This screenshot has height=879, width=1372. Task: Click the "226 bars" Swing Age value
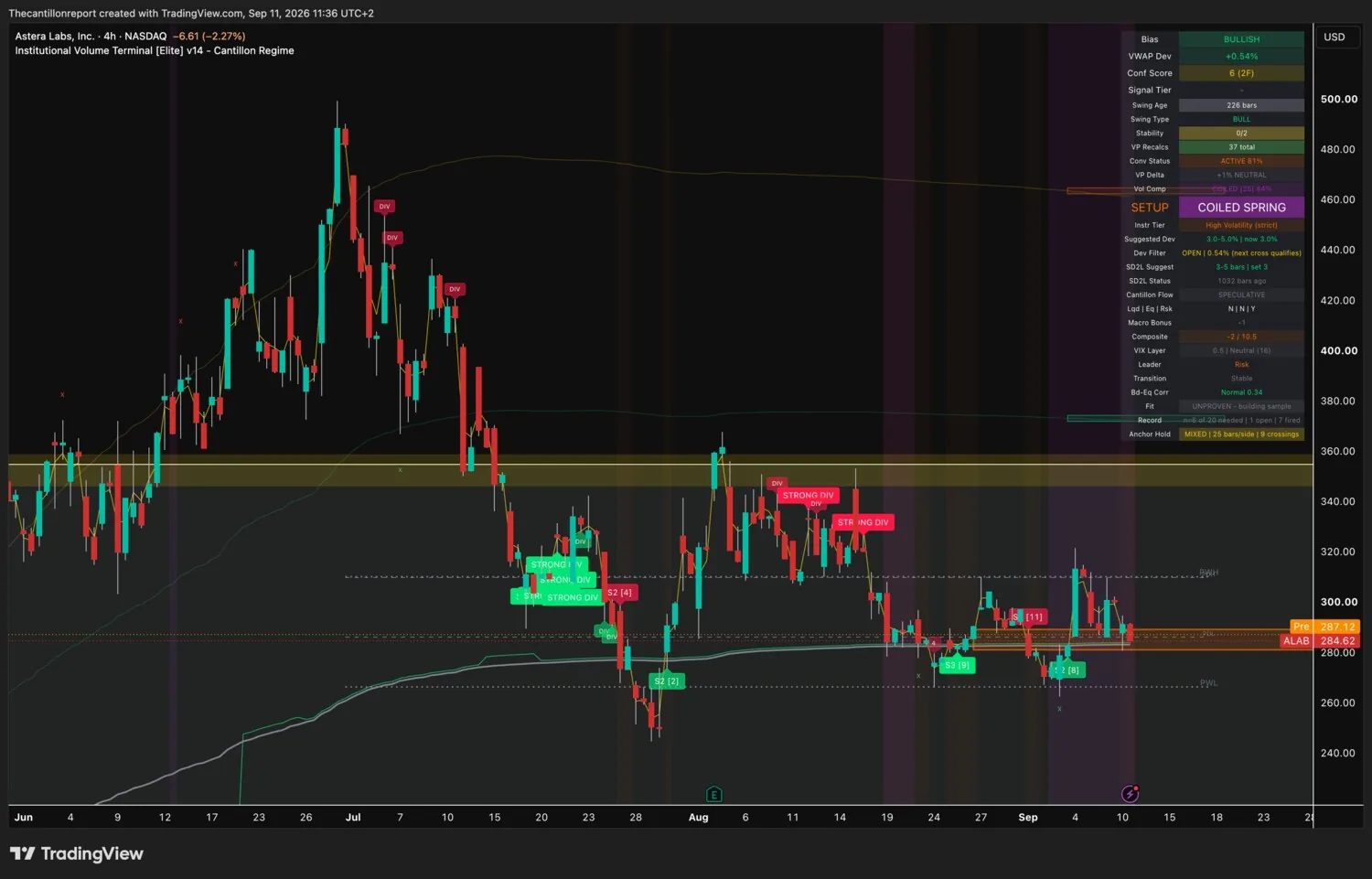1241,105
